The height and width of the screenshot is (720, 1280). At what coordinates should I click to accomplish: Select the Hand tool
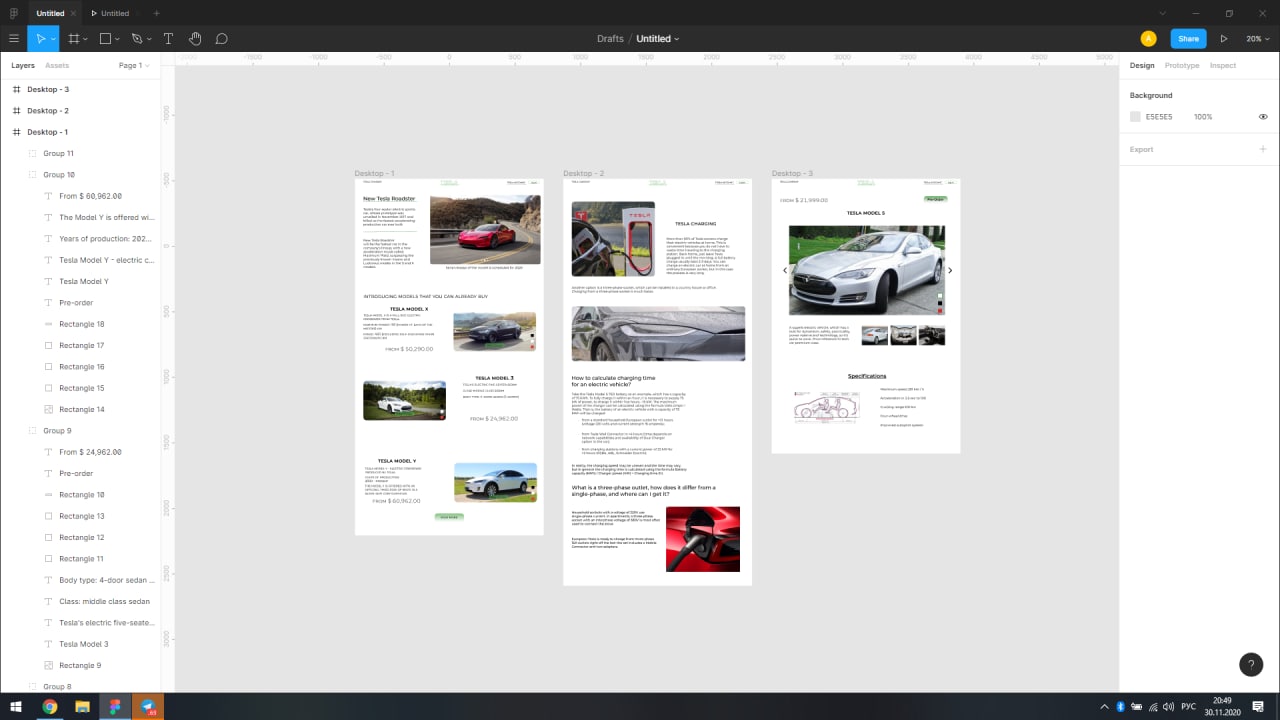(x=195, y=39)
